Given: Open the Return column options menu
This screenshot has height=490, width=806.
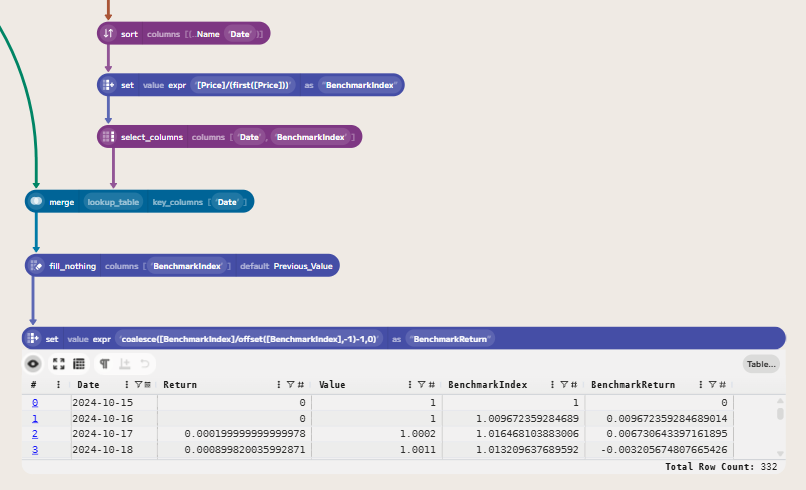Looking at the screenshot, I should 279,385.
